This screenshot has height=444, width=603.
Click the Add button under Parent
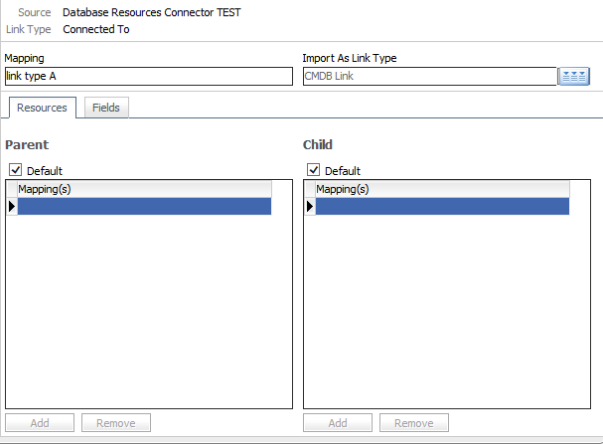40,423
